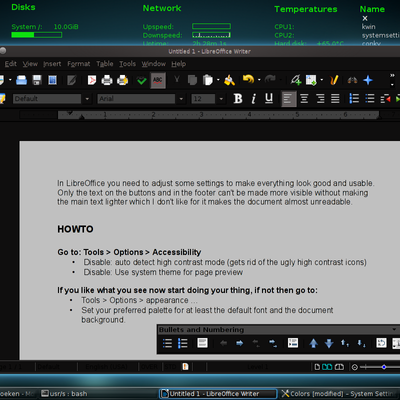Screen dimensions: 400x400
Task: Decrease Indent icon in formatting bar
Action: 385,99
